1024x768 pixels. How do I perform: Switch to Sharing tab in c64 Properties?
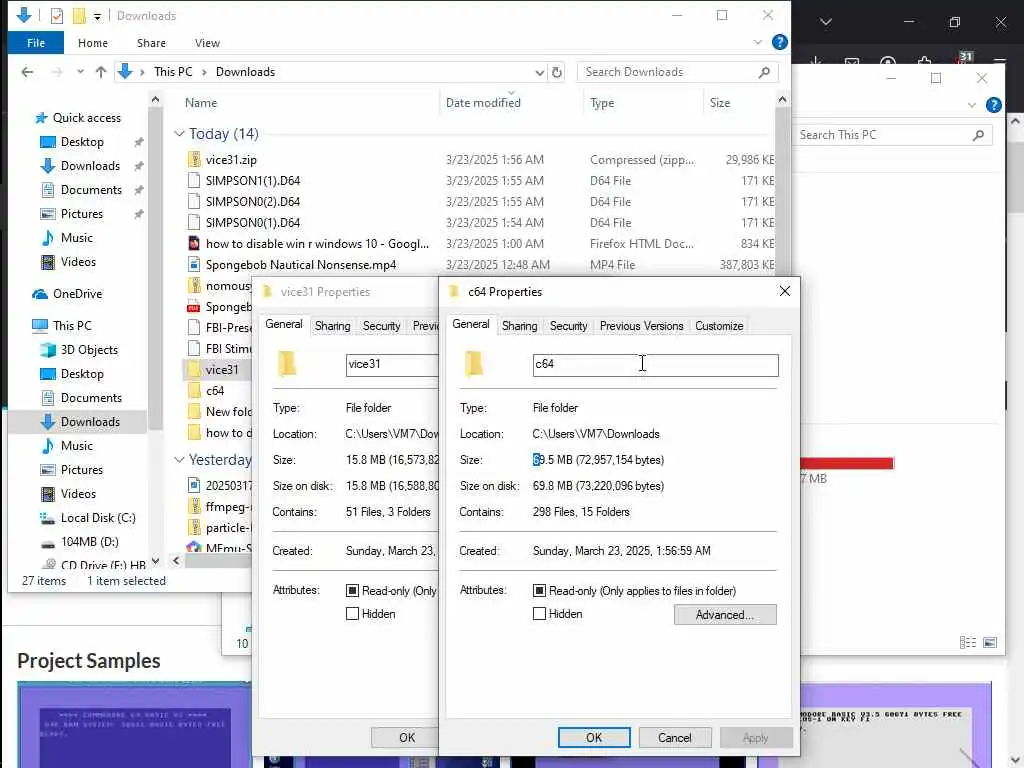(519, 326)
